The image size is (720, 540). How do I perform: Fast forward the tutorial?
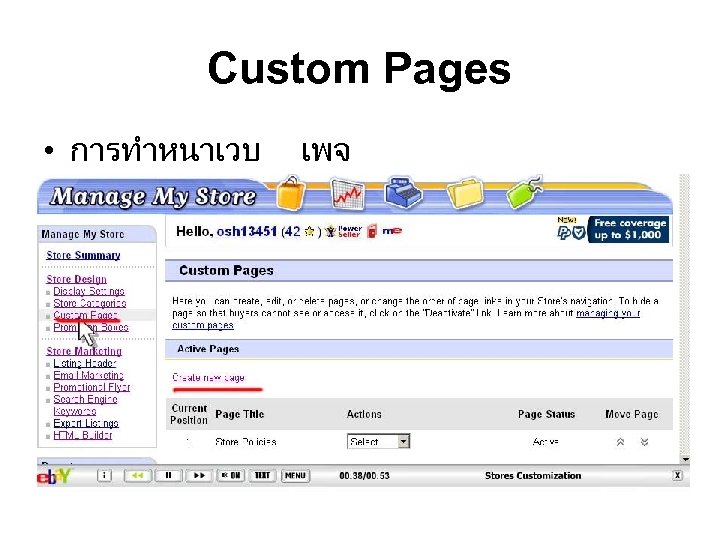tap(199, 475)
